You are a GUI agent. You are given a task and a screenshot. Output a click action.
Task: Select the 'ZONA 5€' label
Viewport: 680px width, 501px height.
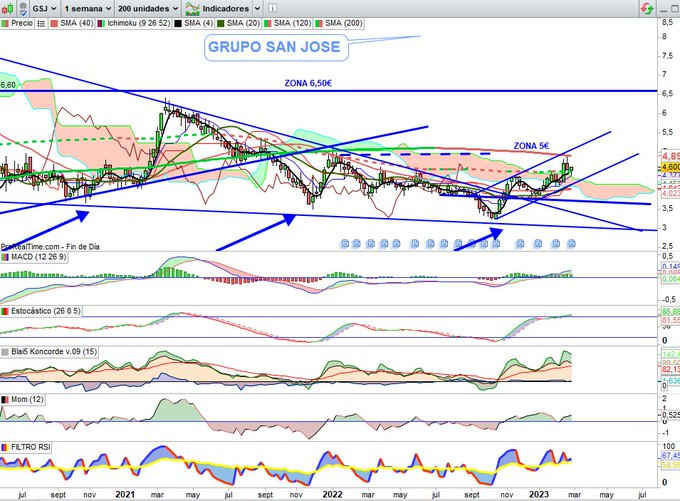pos(531,146)
